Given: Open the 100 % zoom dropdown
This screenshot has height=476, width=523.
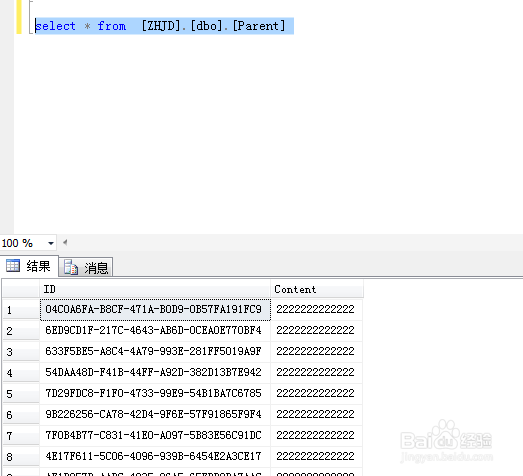Looking at the screenshot, I should 51,243.
